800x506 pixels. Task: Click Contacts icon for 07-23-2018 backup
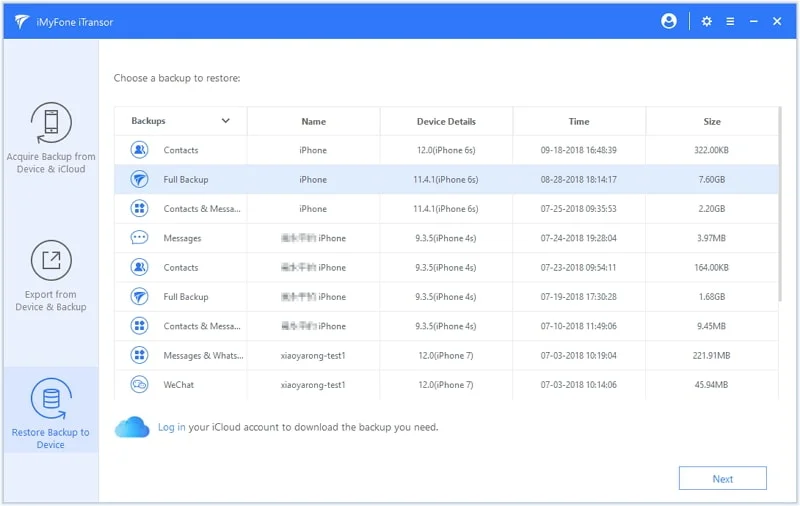[x=139, y=267]
